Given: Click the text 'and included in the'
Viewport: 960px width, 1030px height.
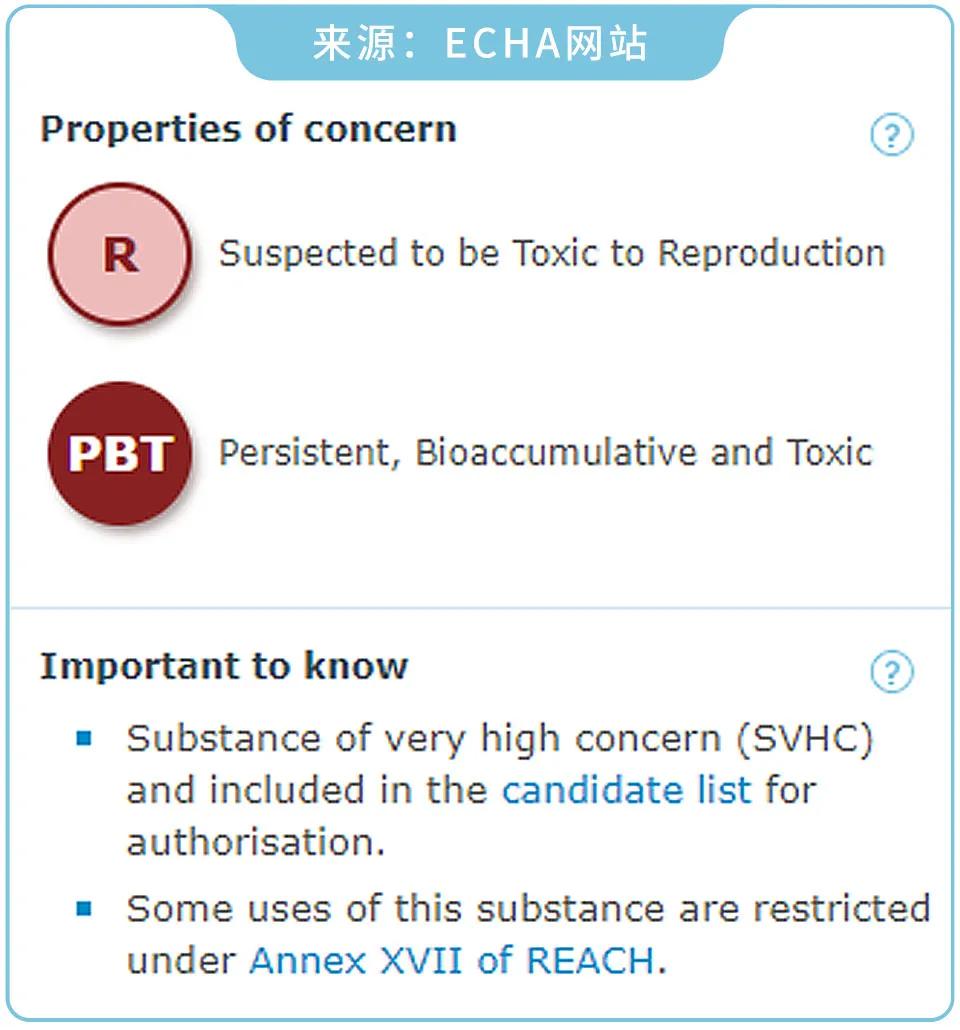Looking at the screenshot, I should point(308,790).
